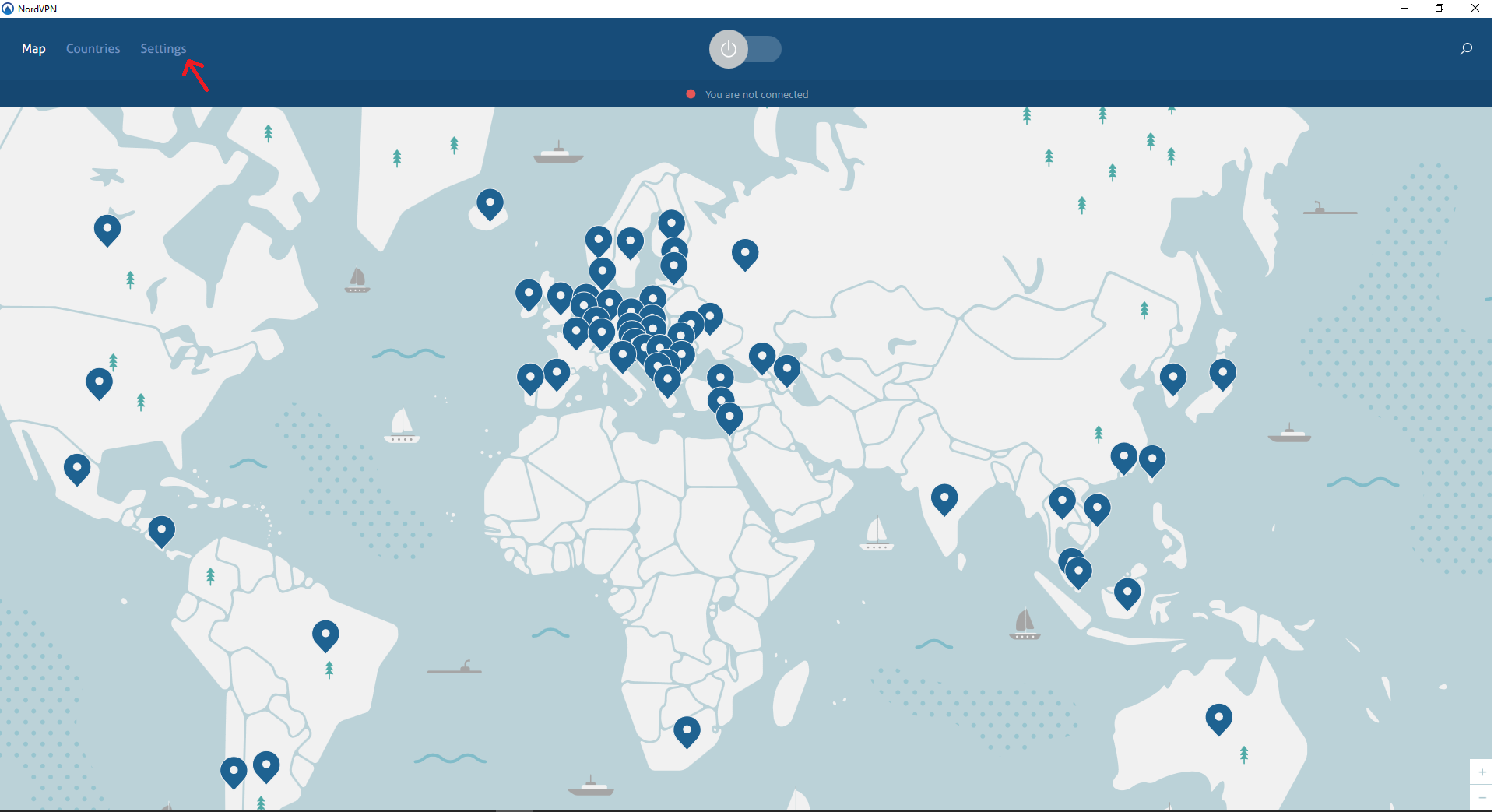Select the Australia server pin
The image size is (1494, 812).
[x=1219, y=719]
